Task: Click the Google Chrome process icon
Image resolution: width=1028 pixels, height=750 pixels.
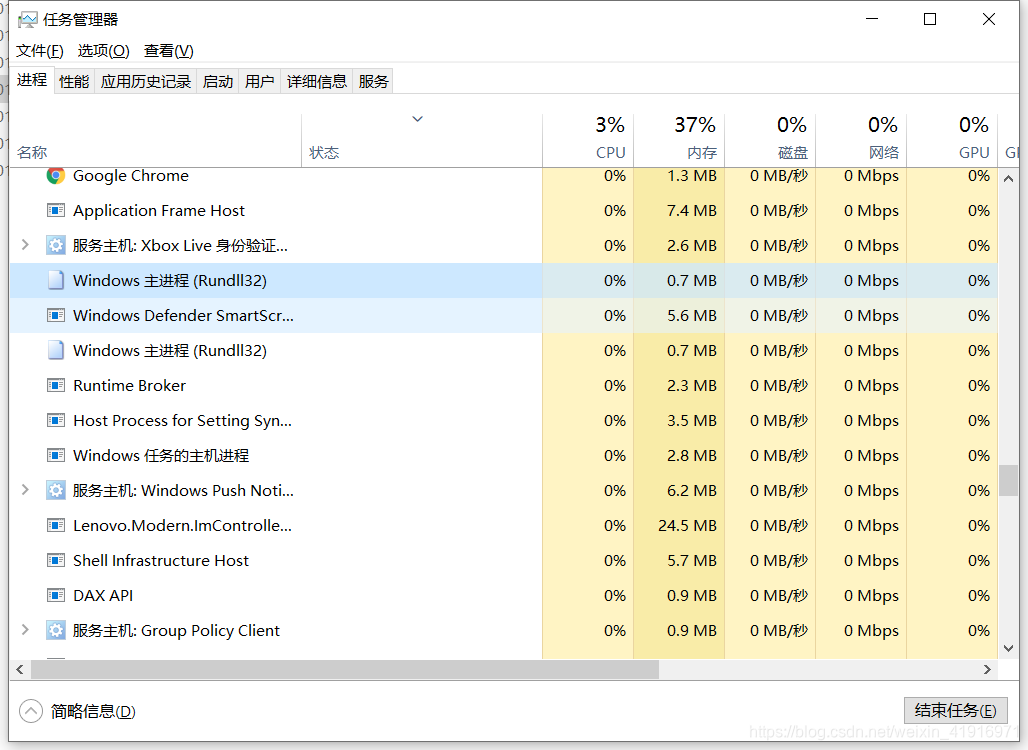Action: 56,176
